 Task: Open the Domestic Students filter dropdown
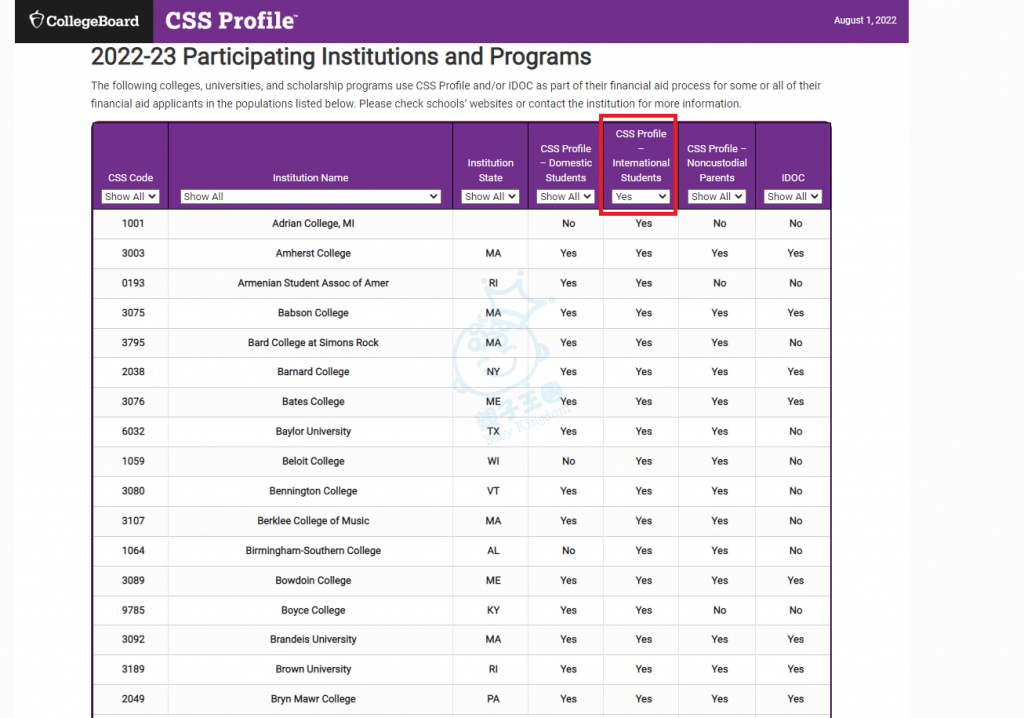(x=566, y=196)
